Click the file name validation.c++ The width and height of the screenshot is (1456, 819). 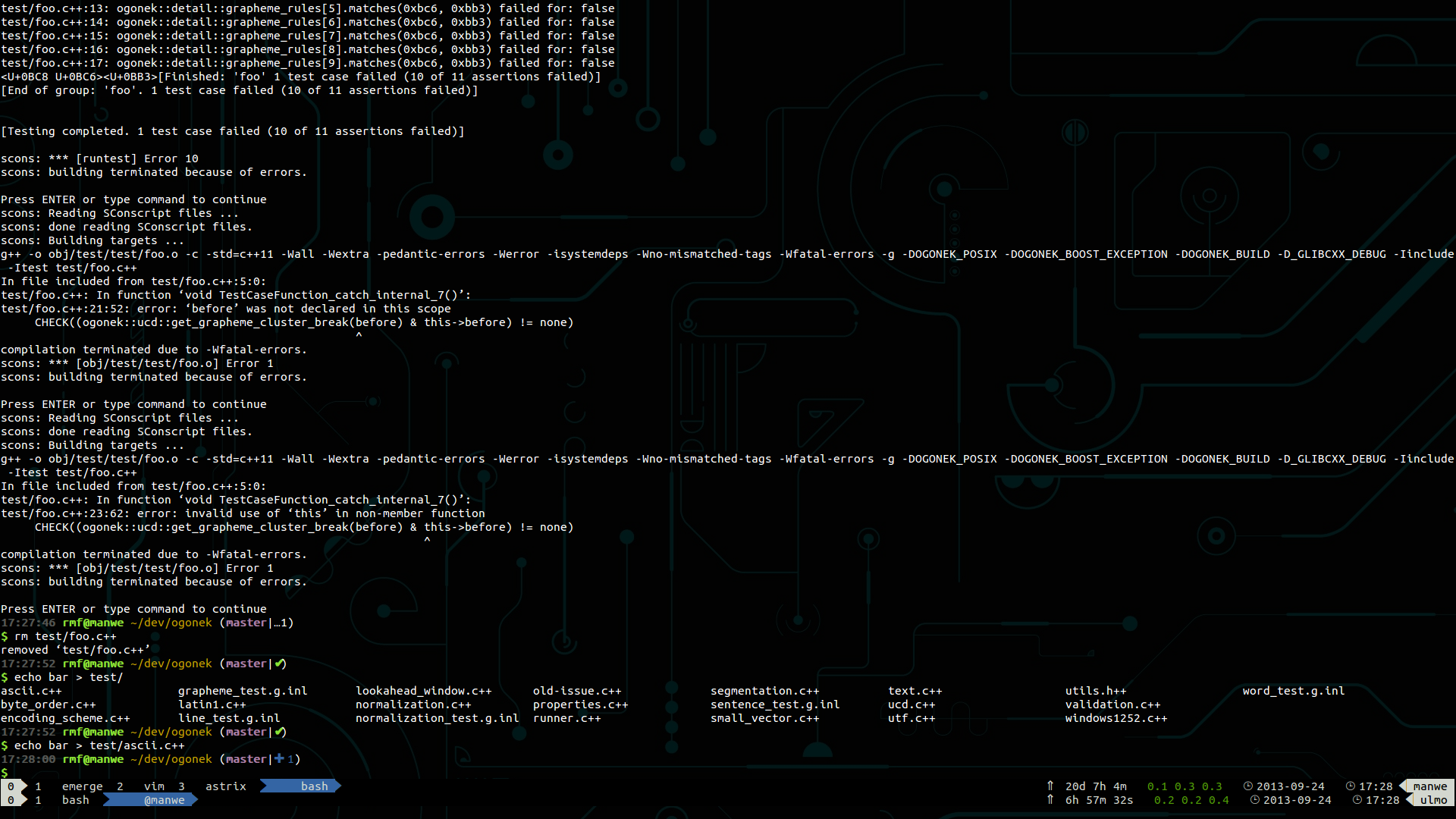click(1112, 704)
